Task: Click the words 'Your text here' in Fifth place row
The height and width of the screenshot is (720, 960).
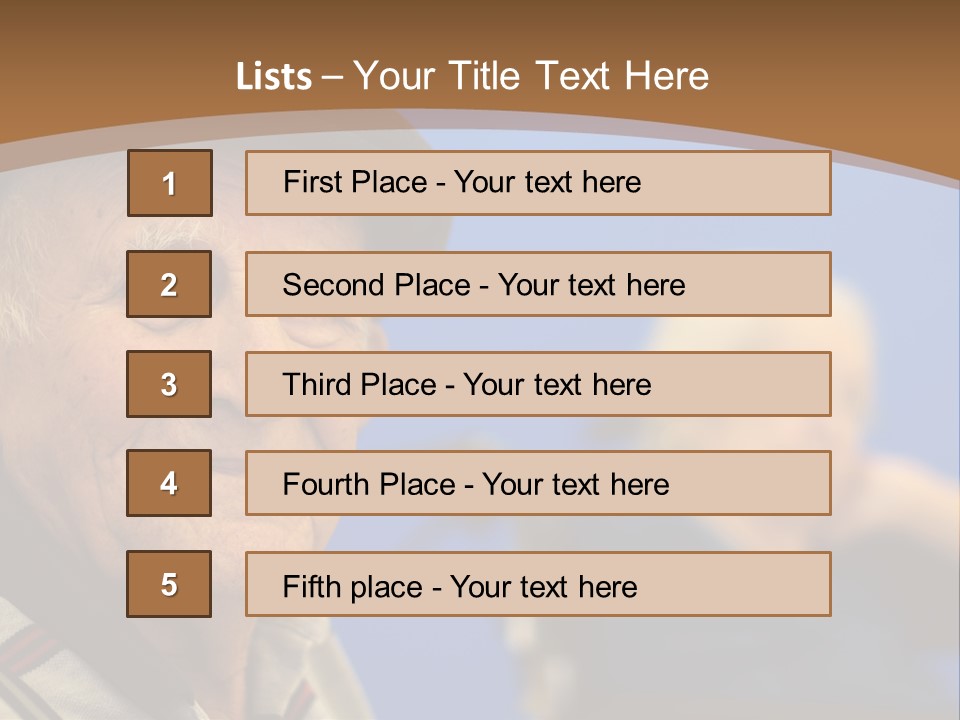Action: (543, 586)
